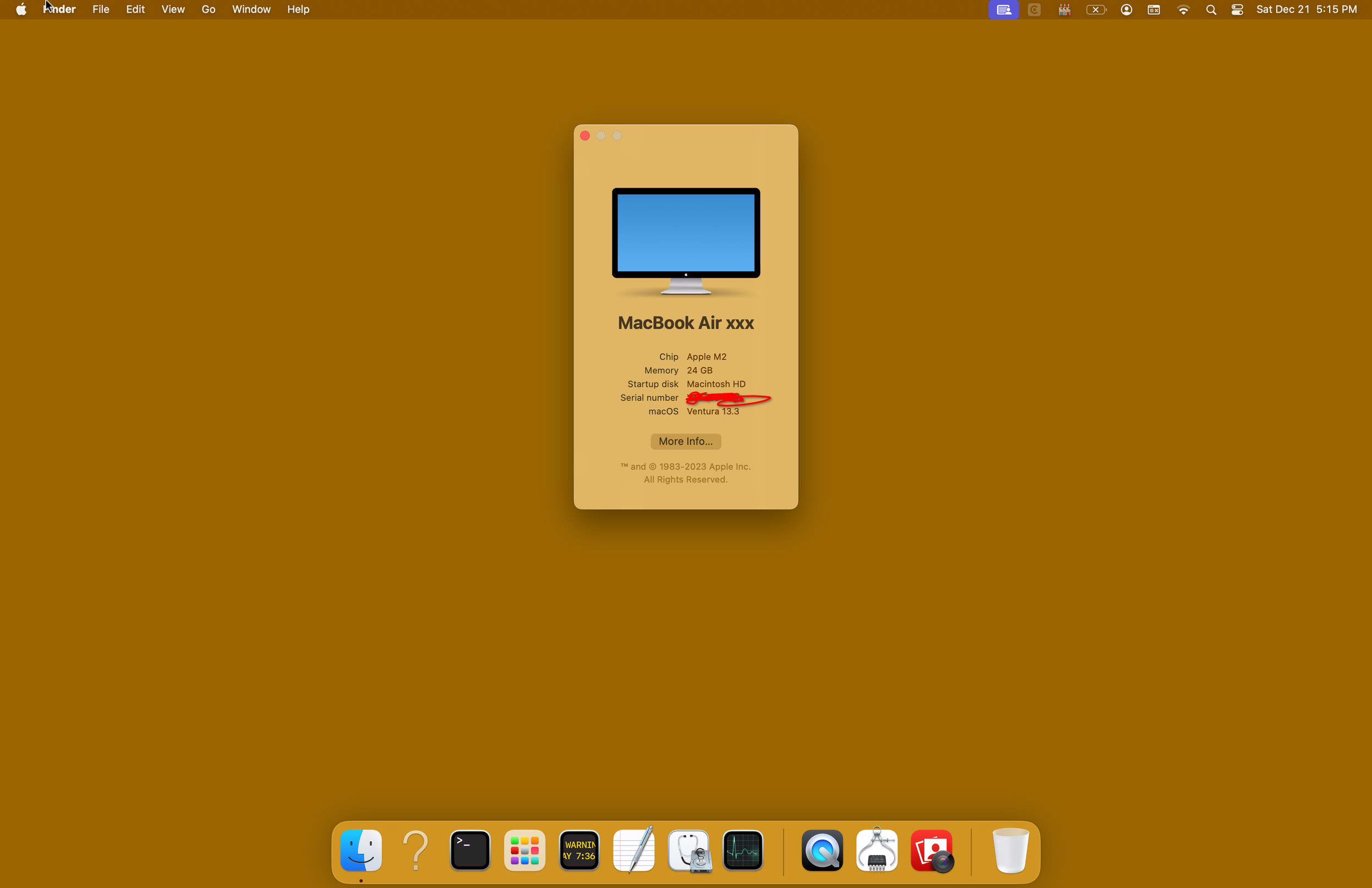1372x888 pixels.
Task: Click the date and time clock
Action: 1307,9
